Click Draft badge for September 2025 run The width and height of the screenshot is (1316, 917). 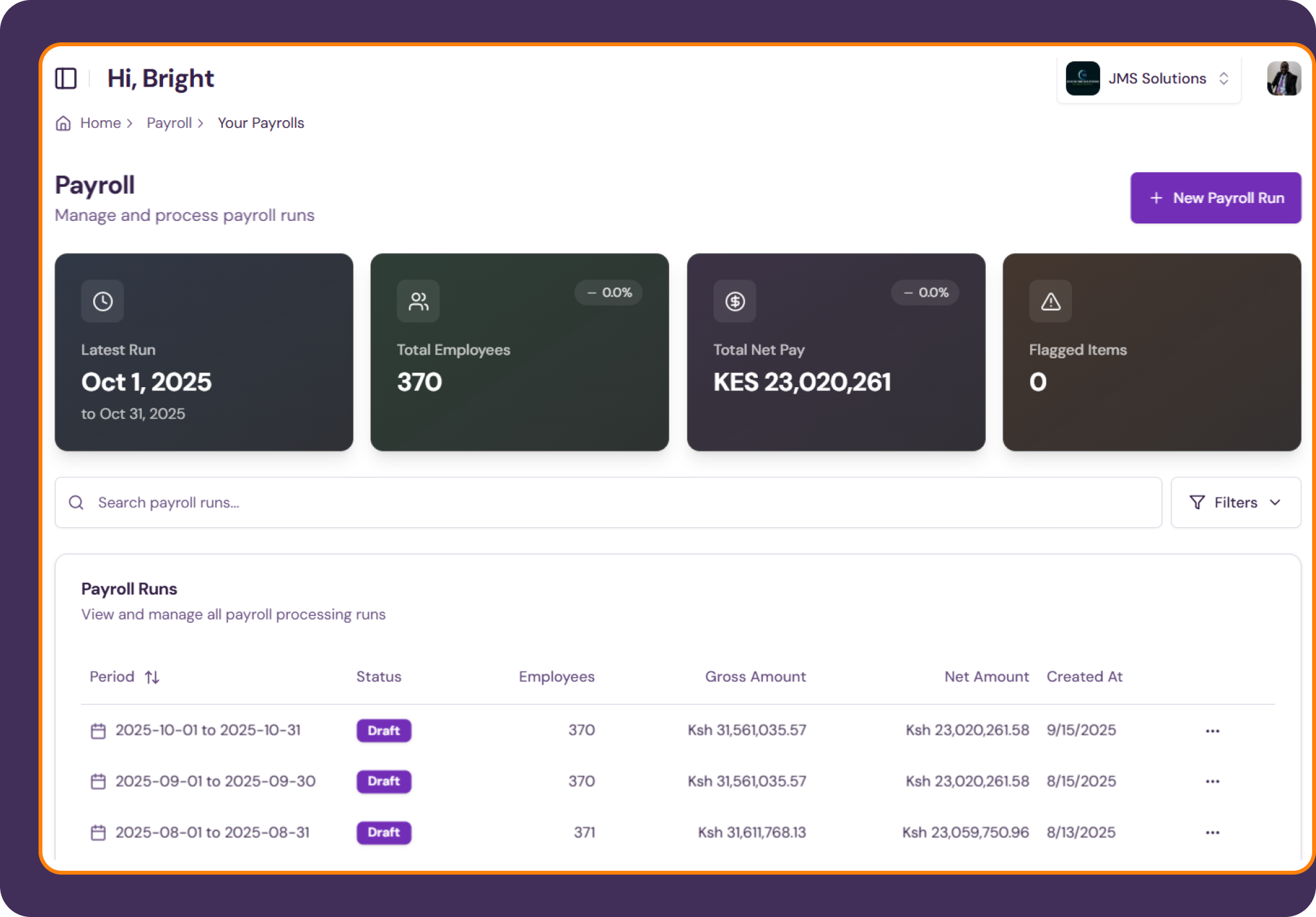pos(383,782)
